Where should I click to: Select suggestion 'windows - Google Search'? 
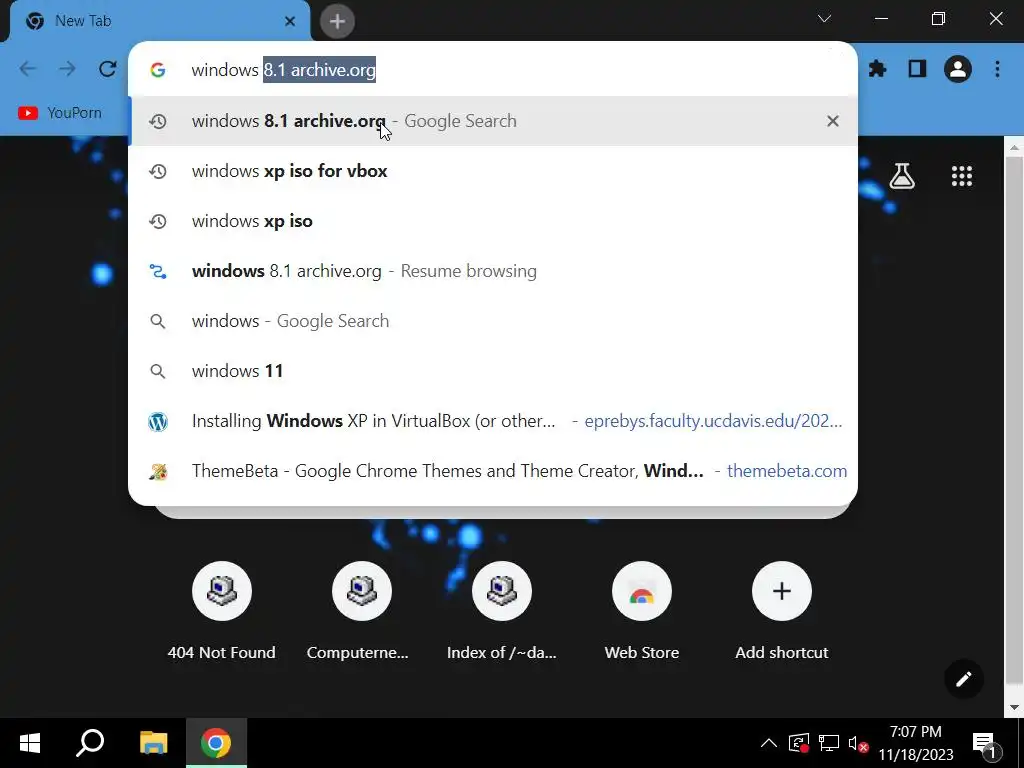click(x=493, y=321)
